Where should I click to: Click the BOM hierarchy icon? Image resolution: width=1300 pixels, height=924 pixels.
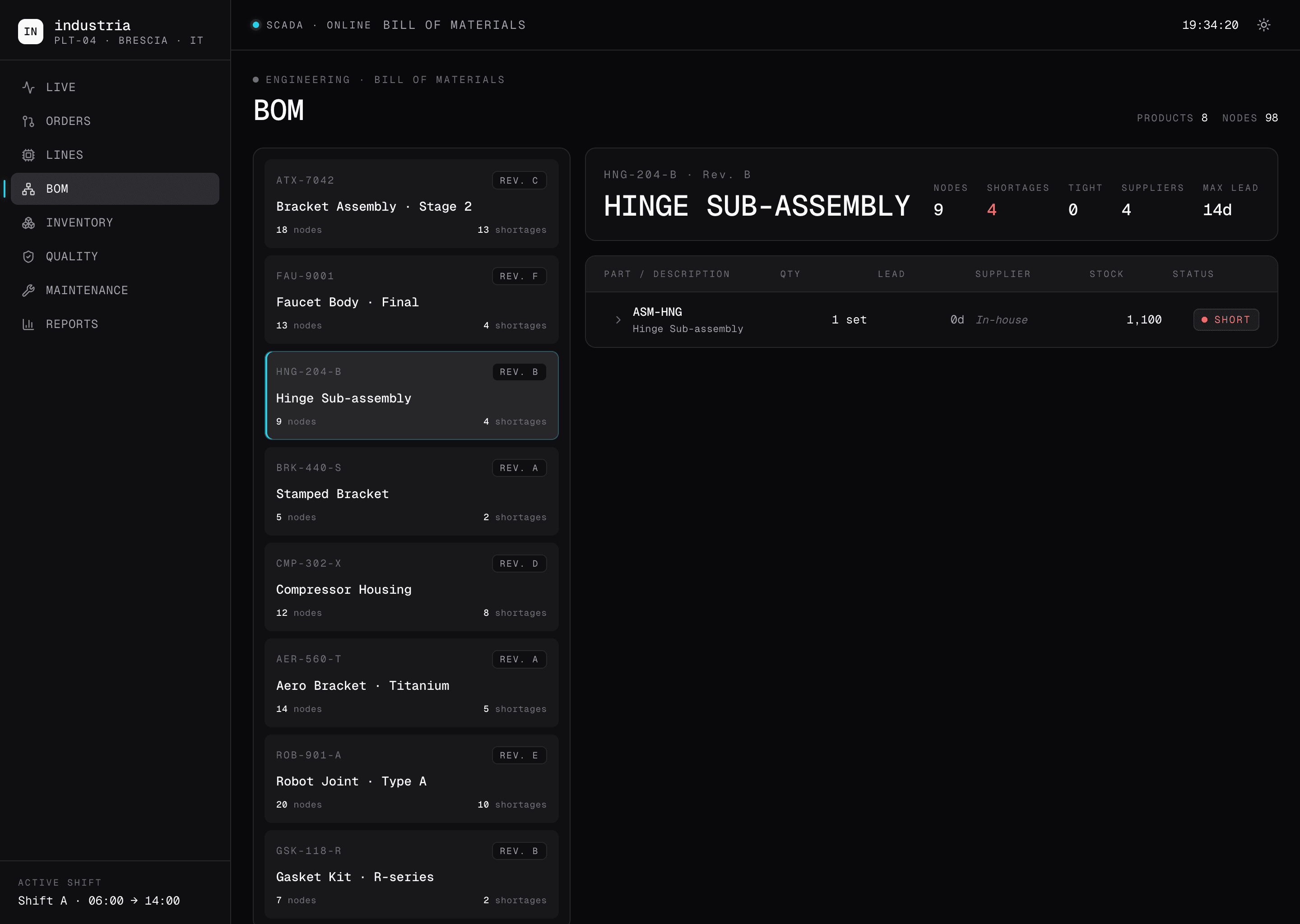(28, 189)
